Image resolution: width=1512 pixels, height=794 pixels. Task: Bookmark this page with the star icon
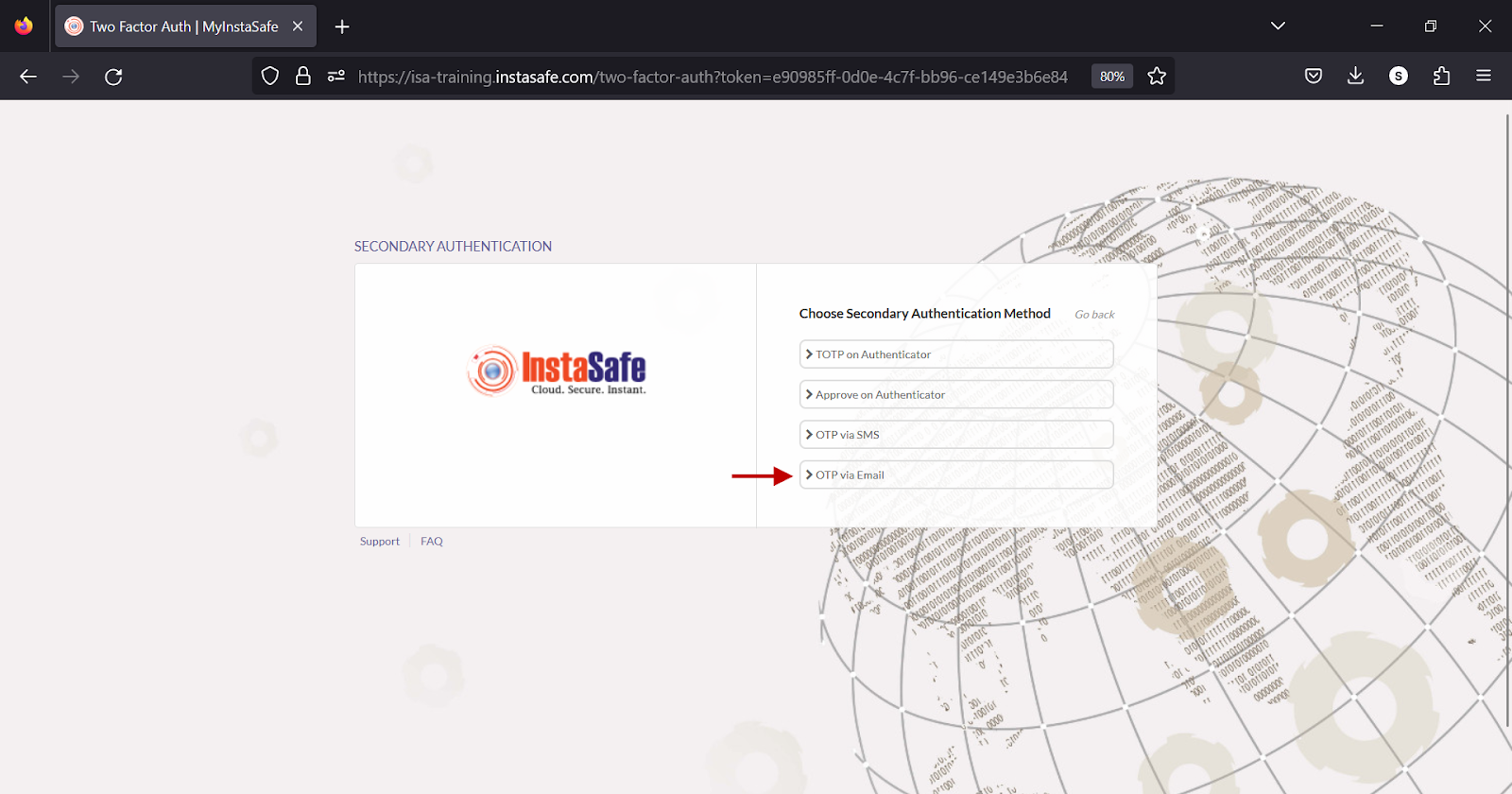tap(1157, 77)
